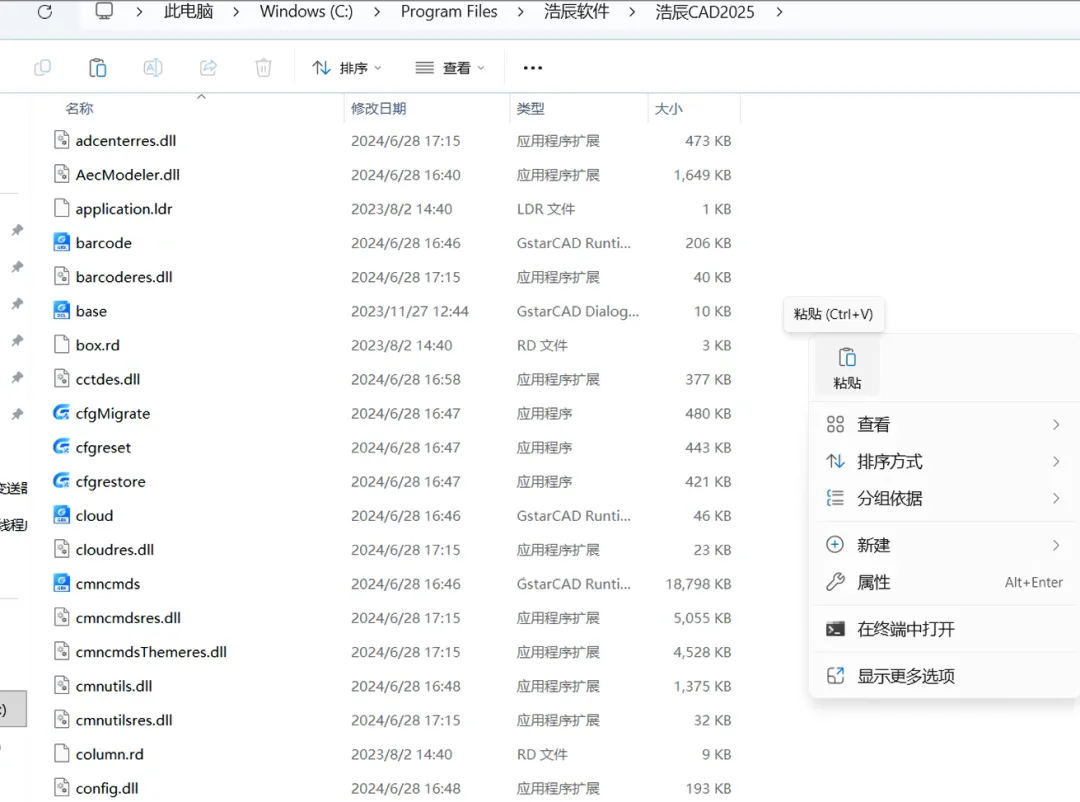
Task: Select the barcode file icon
Action: [x=61, y=242]
